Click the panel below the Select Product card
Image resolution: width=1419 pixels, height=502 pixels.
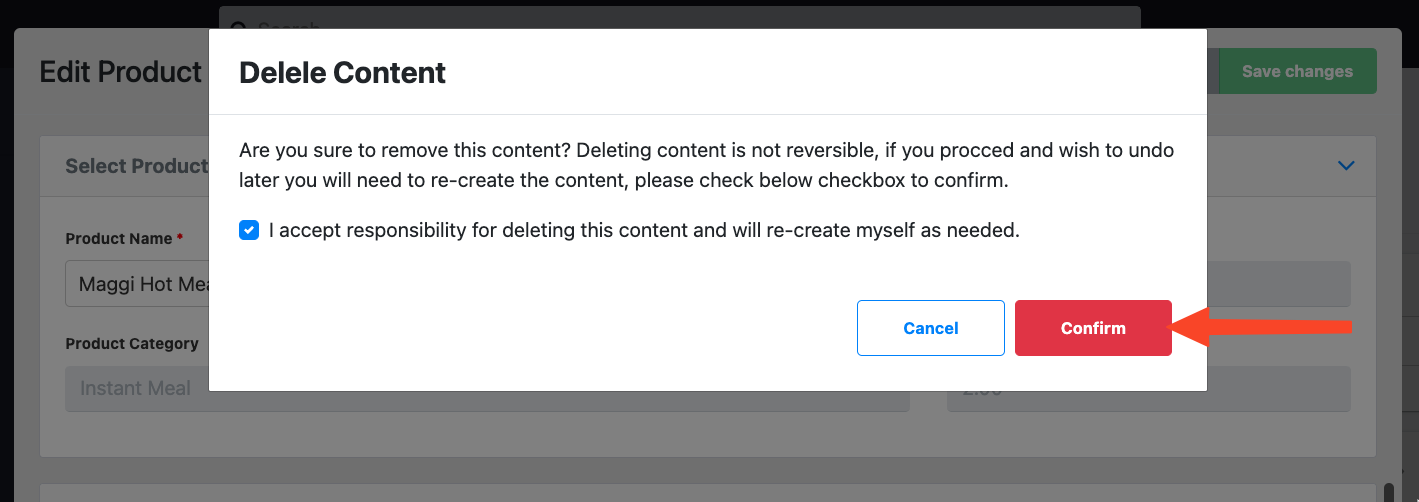(708, 493)
